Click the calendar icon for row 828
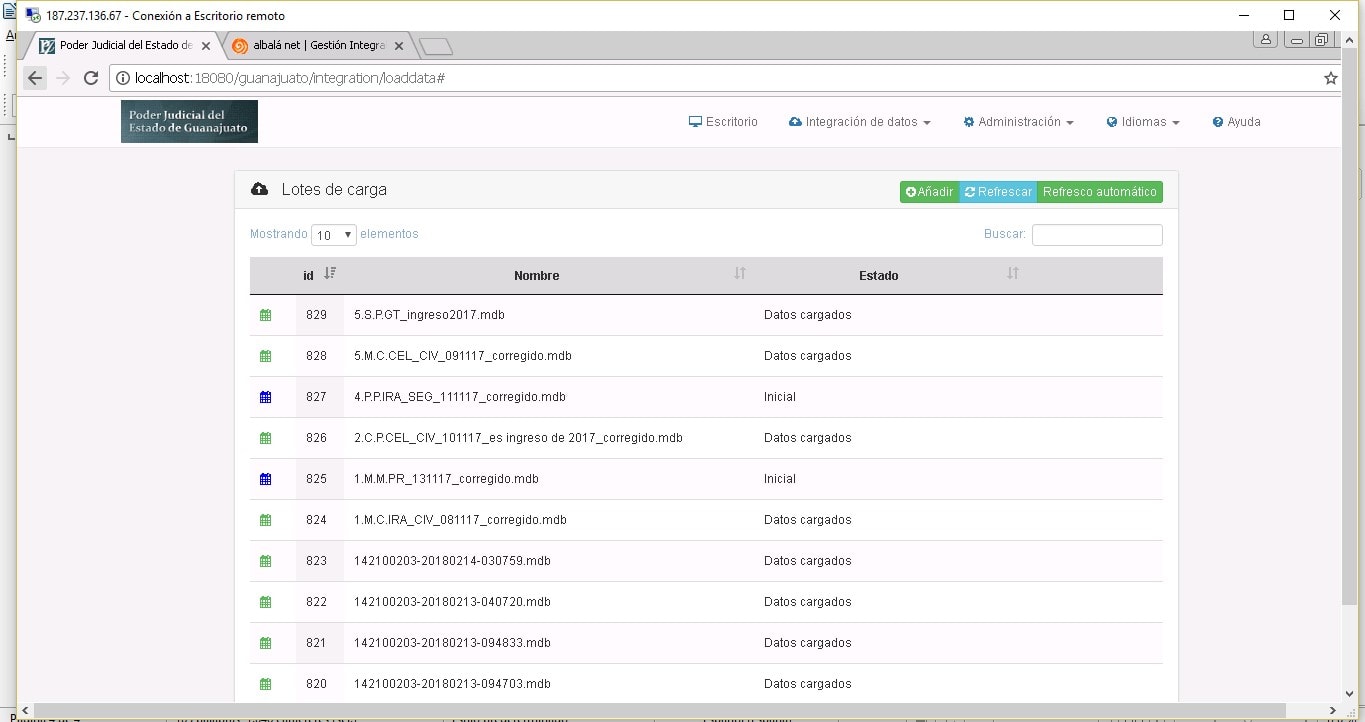 pos(265,356)
